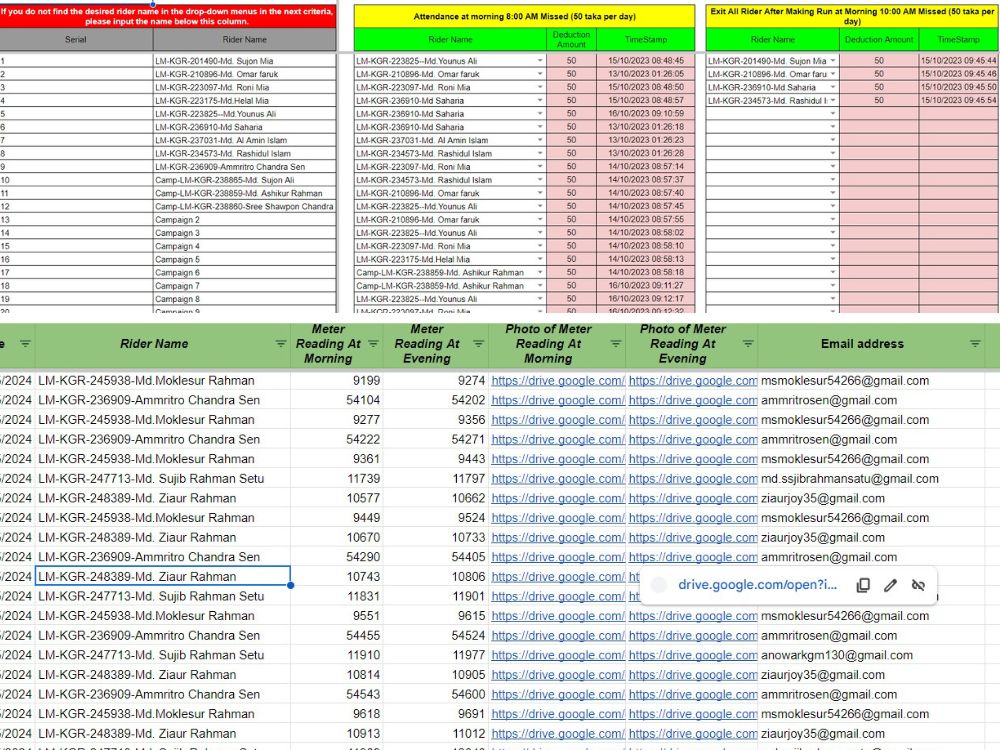Select the timestamp cell 14/10/2023 08:57:14

click(645, 166)
